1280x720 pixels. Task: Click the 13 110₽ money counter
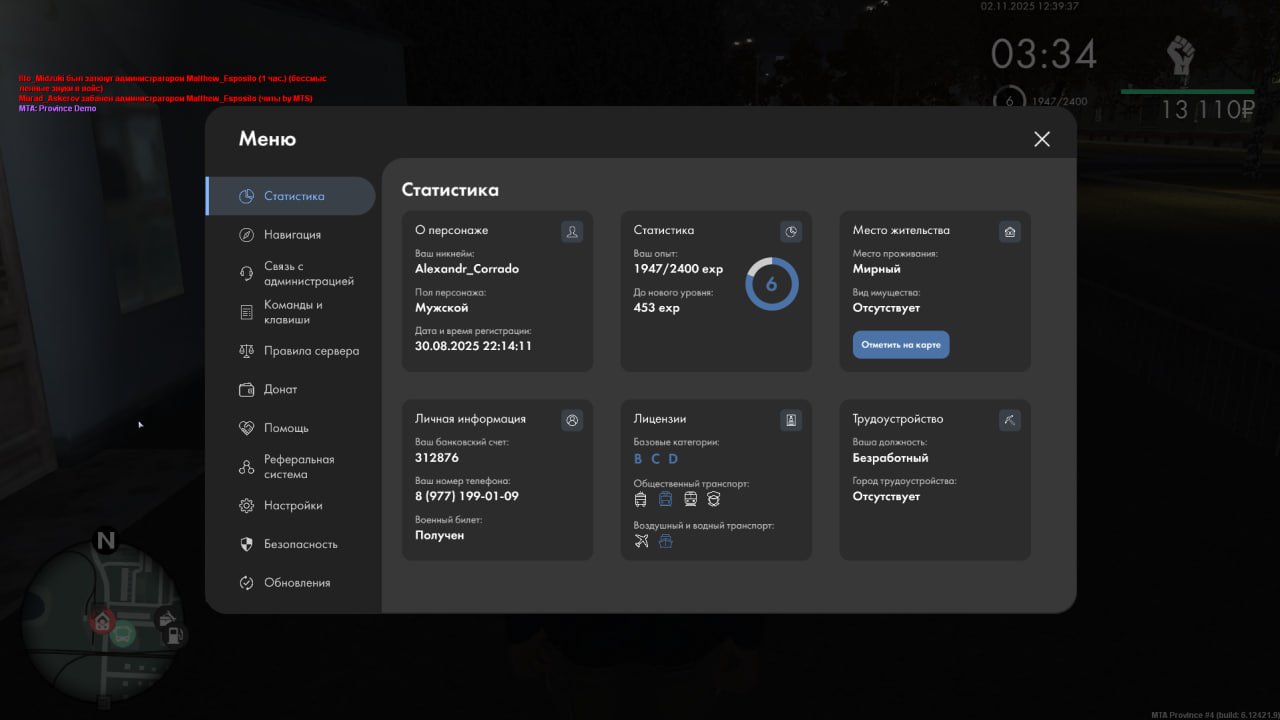point(1207,110)
